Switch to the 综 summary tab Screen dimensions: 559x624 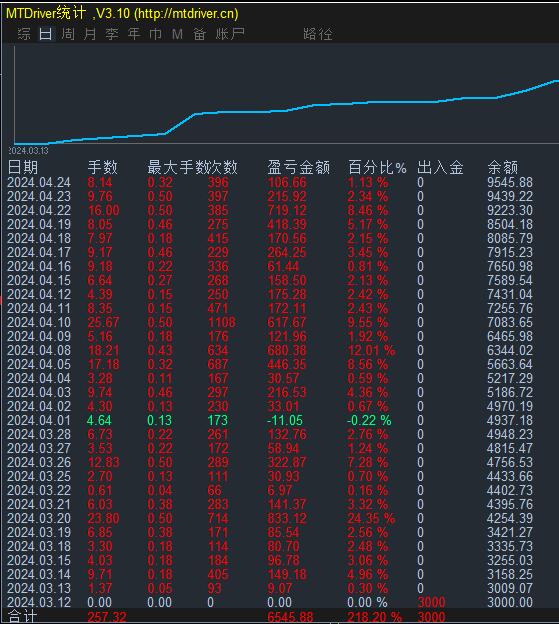coord(24,34)
